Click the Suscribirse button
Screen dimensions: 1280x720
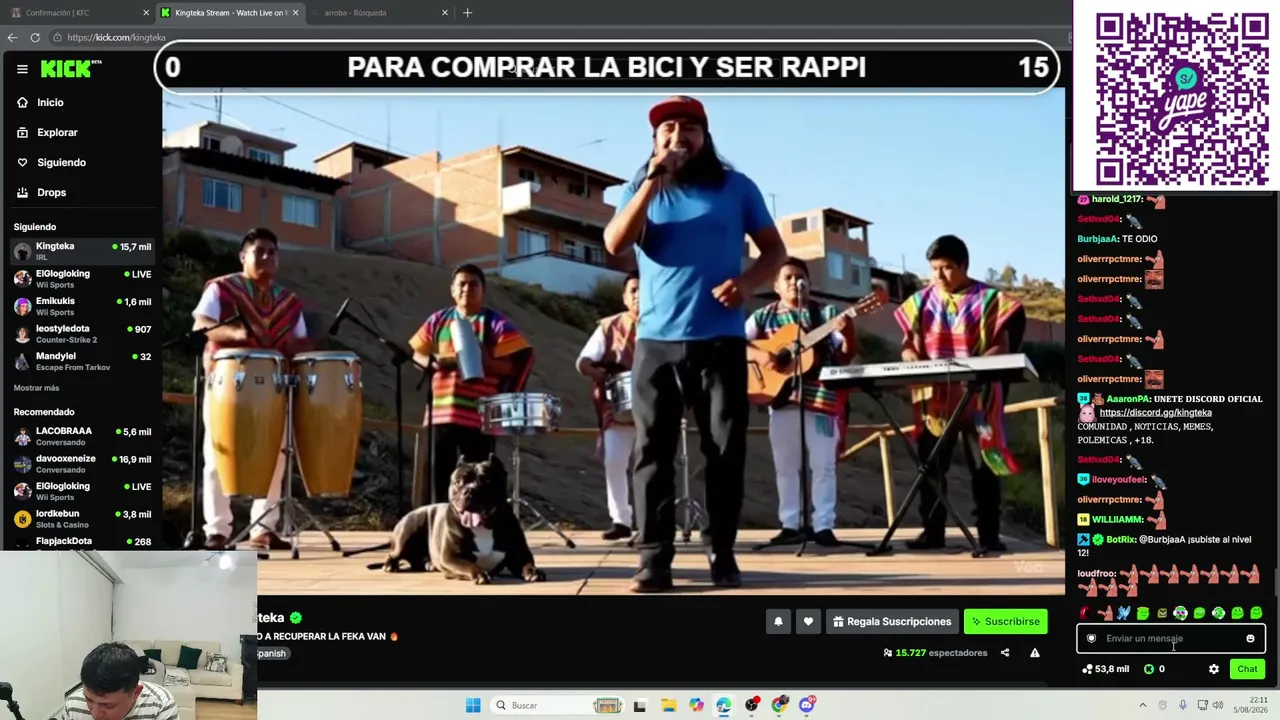point(1005,621)
